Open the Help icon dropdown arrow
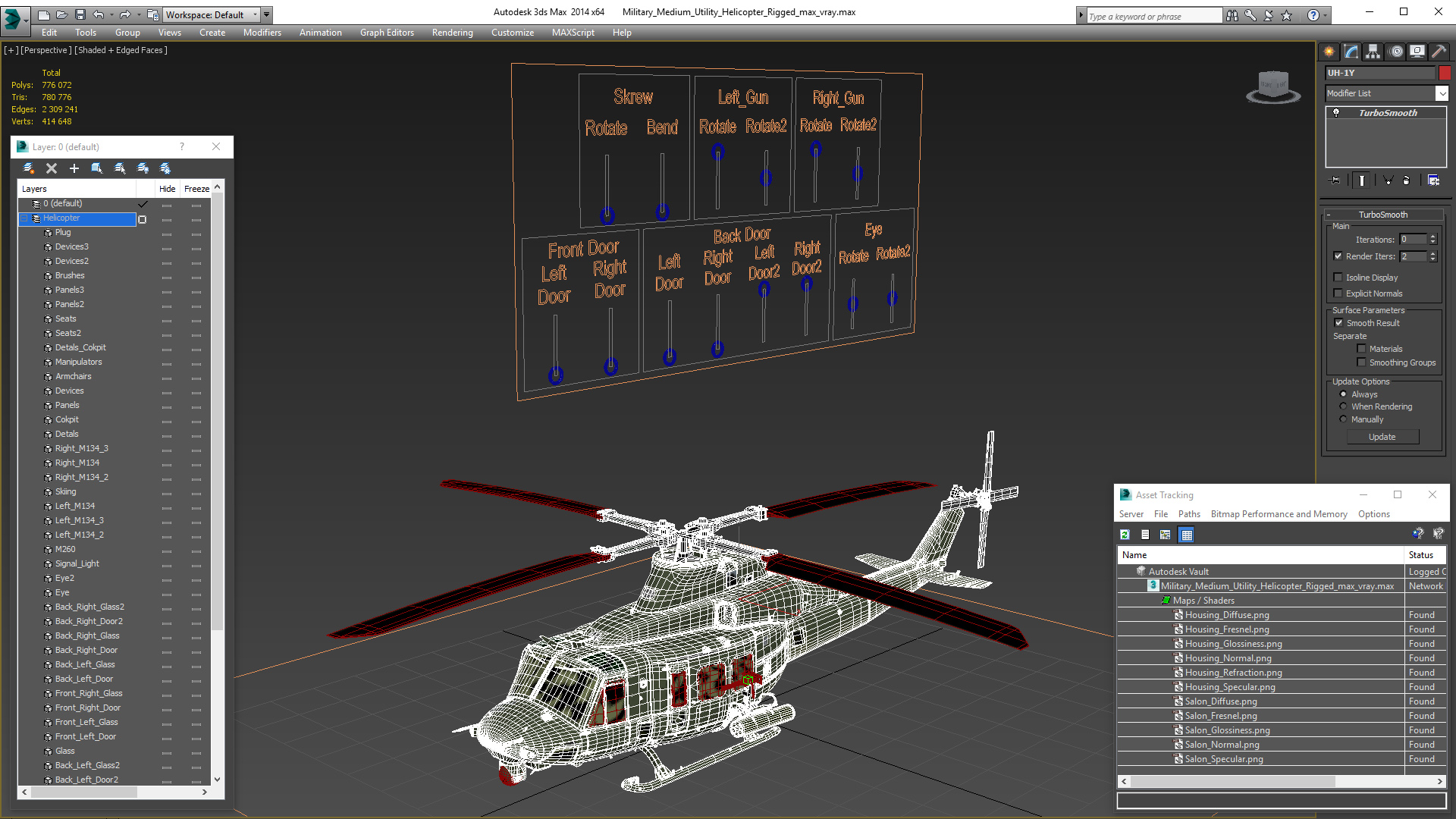 (1326, 15)
